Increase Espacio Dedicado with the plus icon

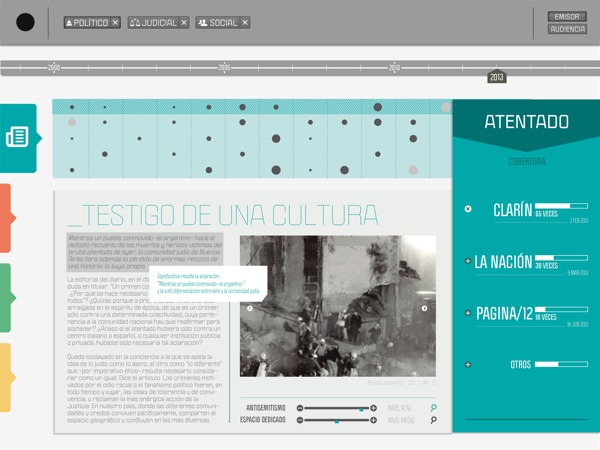click(374, 421)
